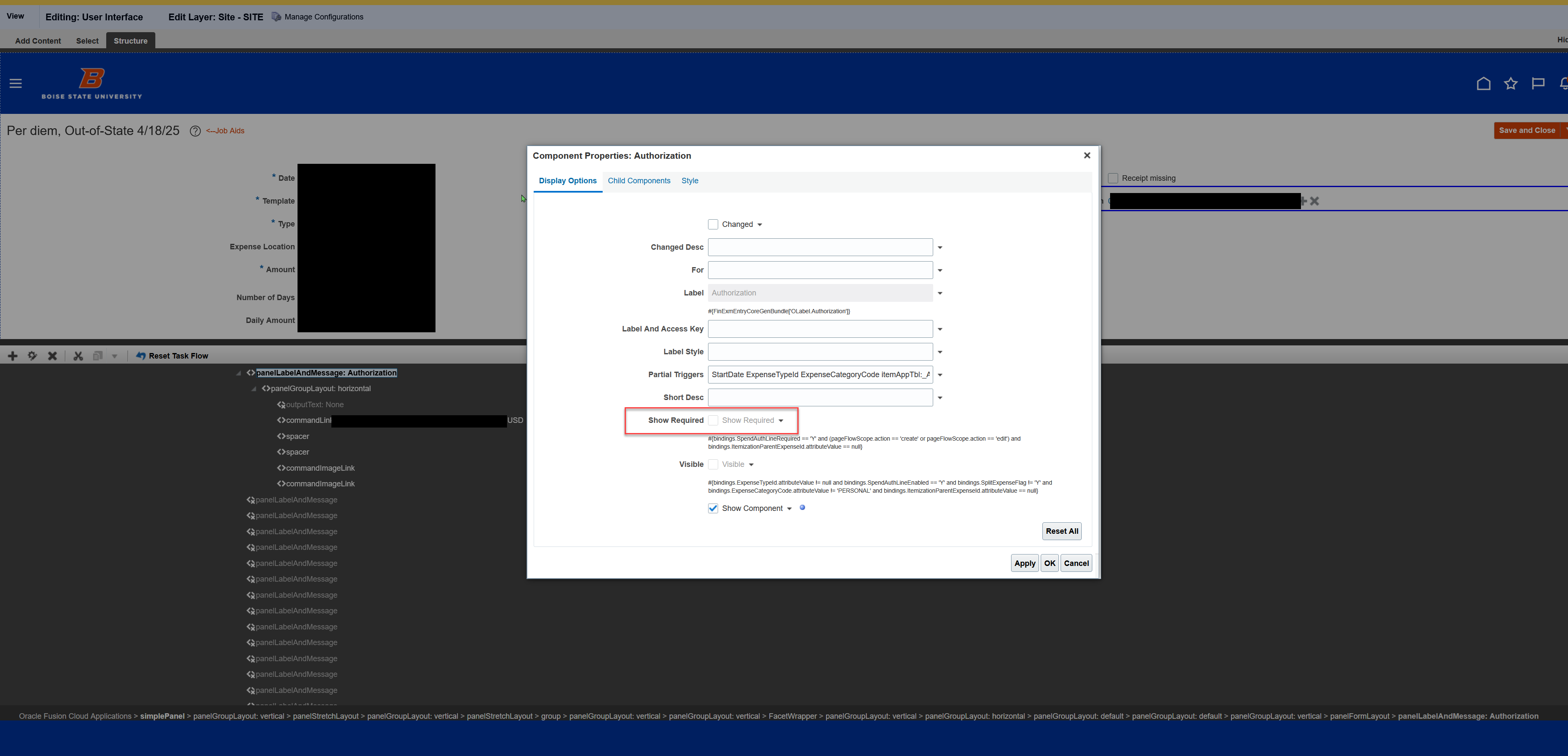Screen dimensions: 1568x756
Task: Go to the Home page icon
Action: click(x=1483, y=84)
